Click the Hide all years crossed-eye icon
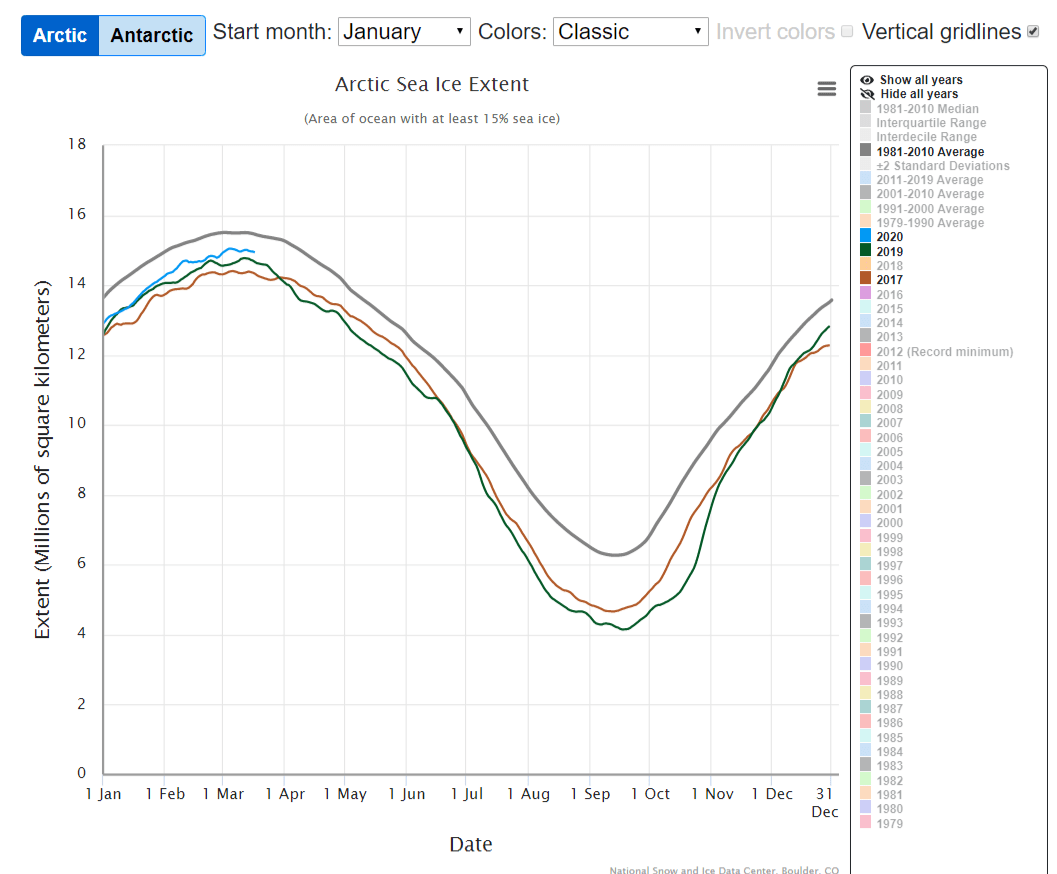Image resolution: width=1057 pixels, height=874 pixels. click(x=866, y=94)
